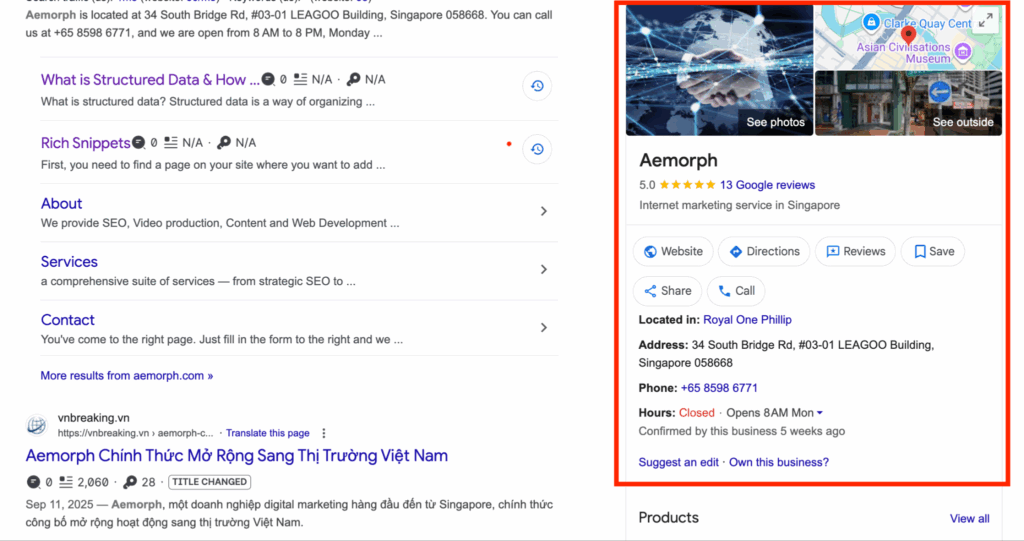This screenshot has height=541, width=1024.
Task: Expand the map with fullscreen arrows icon
Action: 985,20
